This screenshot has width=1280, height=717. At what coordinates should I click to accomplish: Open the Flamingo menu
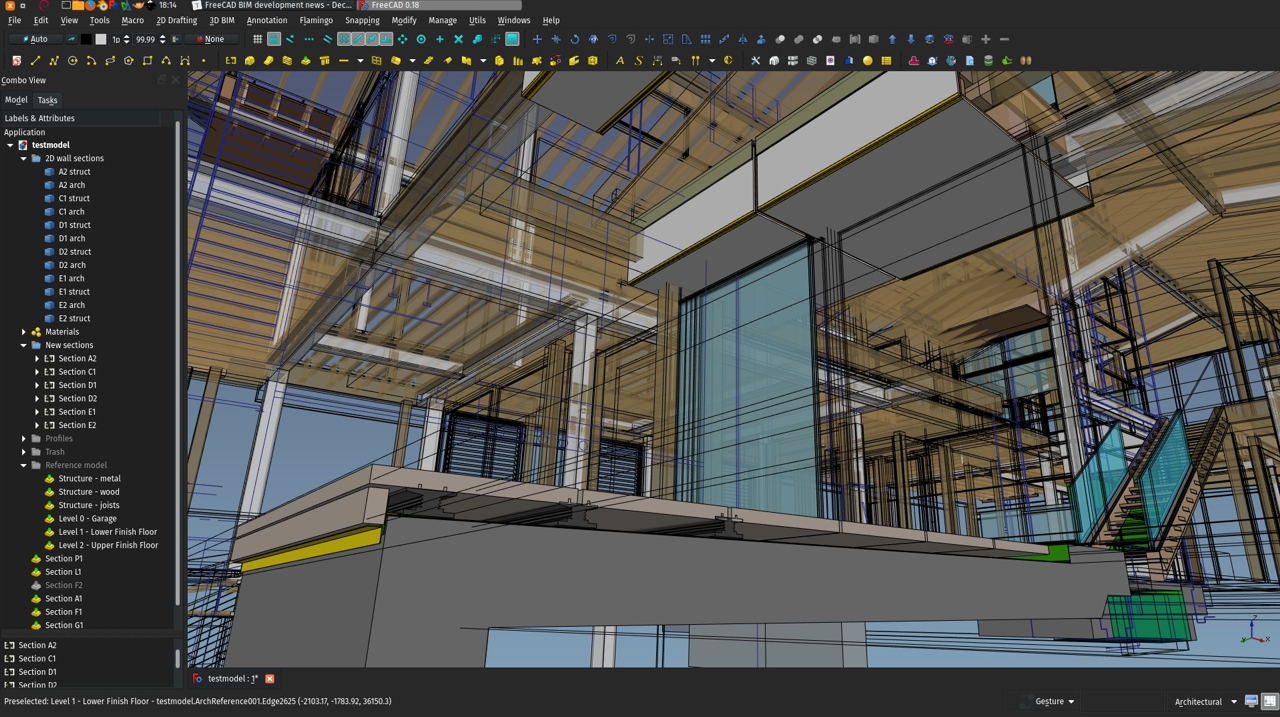click(x=316, y=20)
